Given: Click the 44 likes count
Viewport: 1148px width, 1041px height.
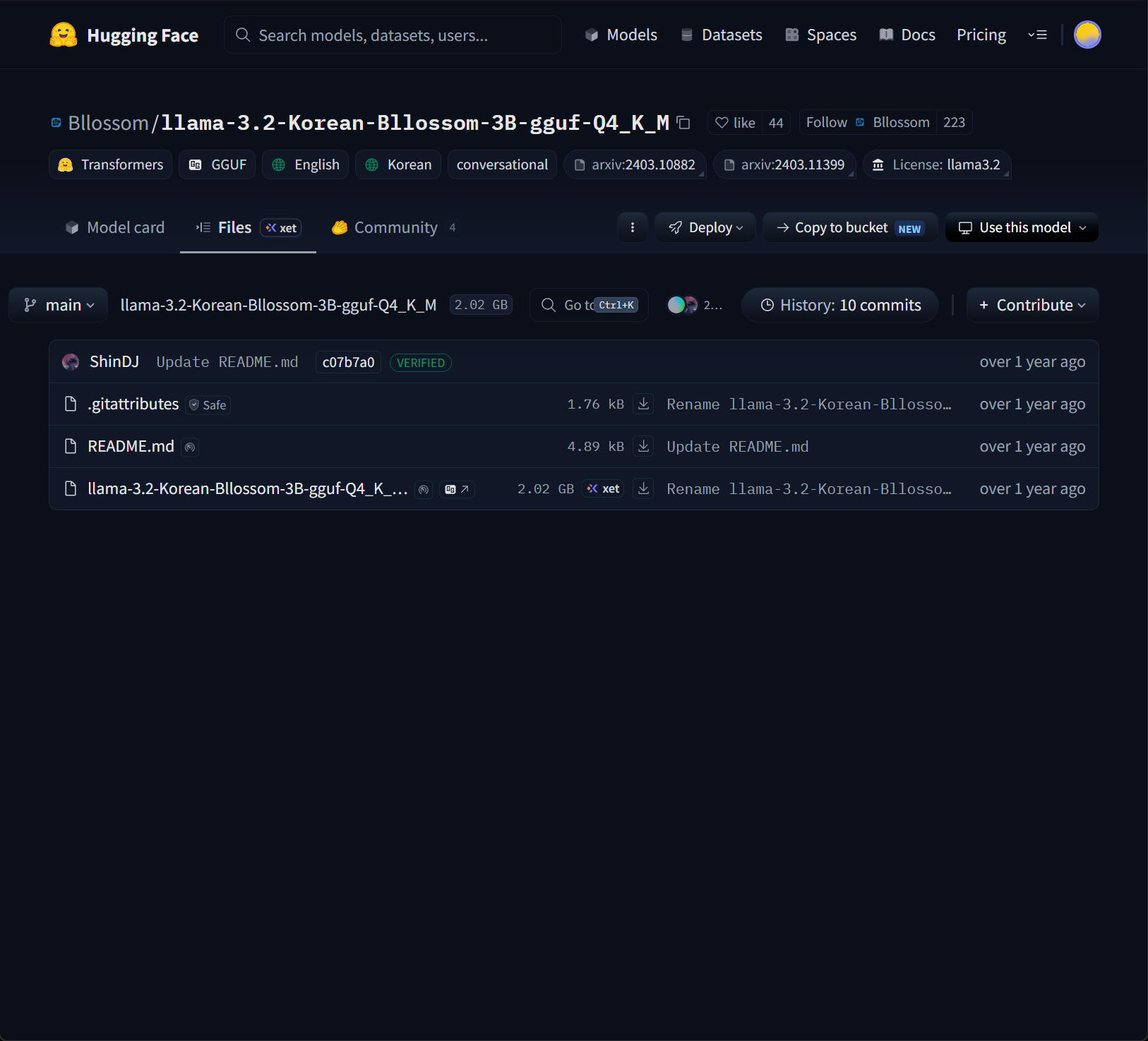Looking at the screenshot, I should (x=776, y=123).
